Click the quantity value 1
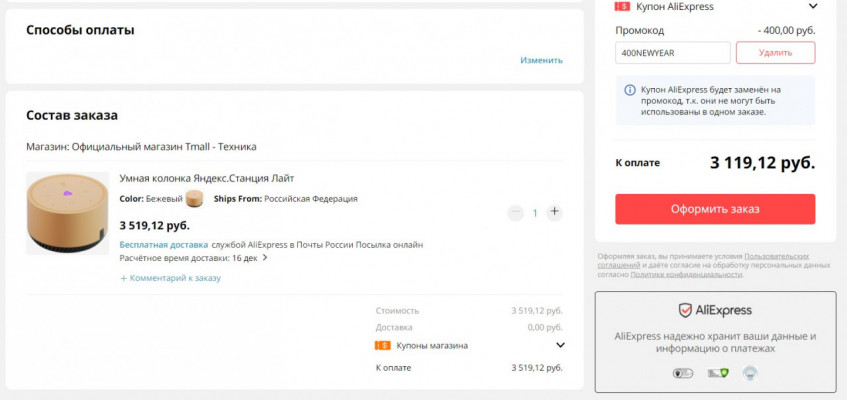This screenshot has height=400, width=847. tap(535, 213)
